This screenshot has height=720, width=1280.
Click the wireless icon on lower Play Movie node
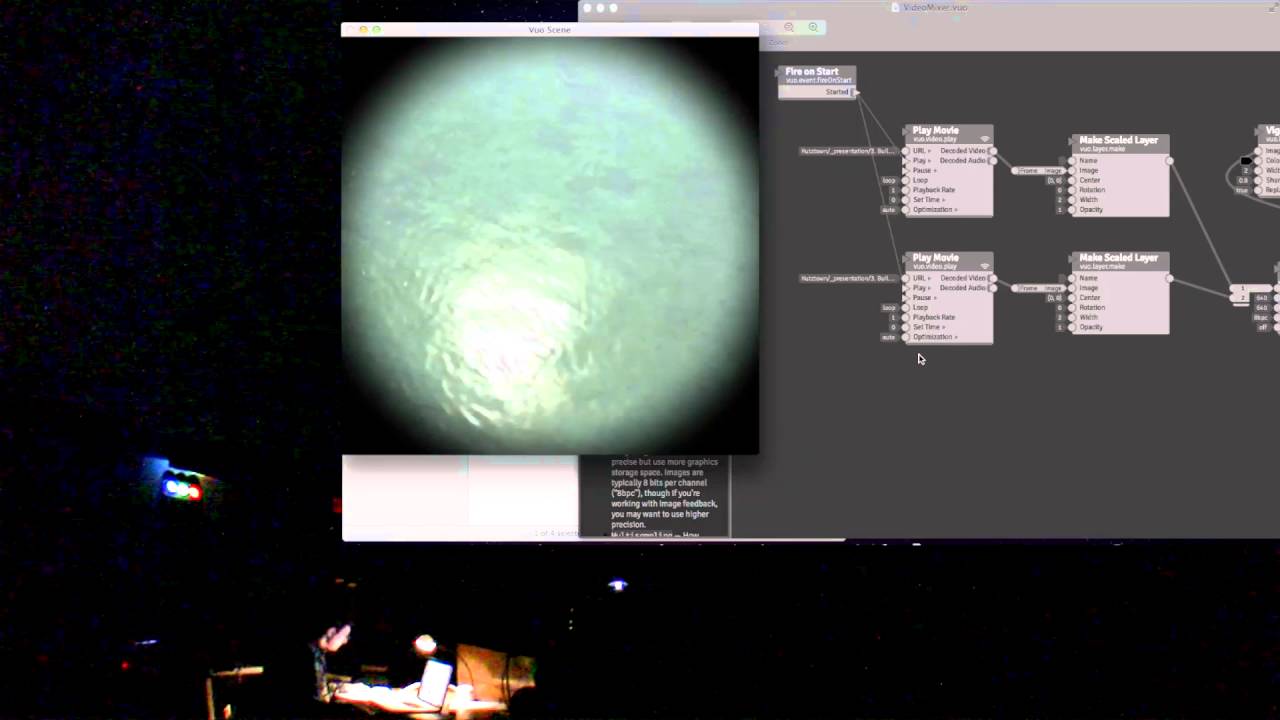[x=984, y=266]
